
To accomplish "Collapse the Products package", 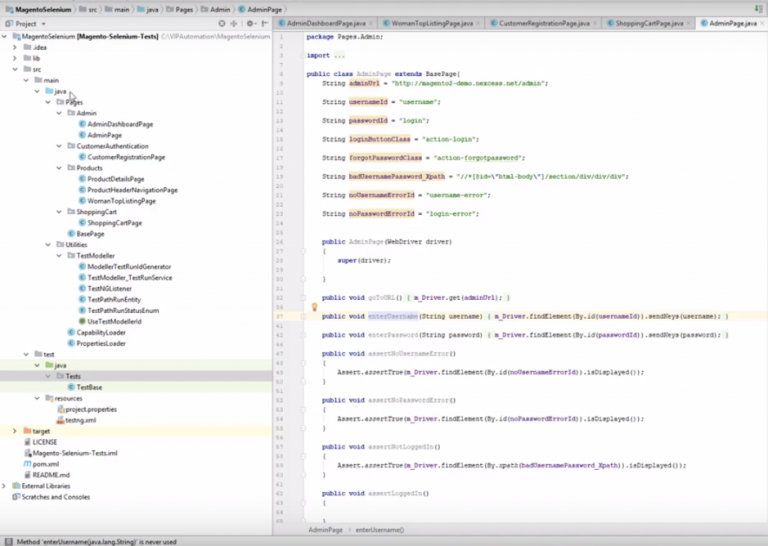I will click(x=59, y=168).
